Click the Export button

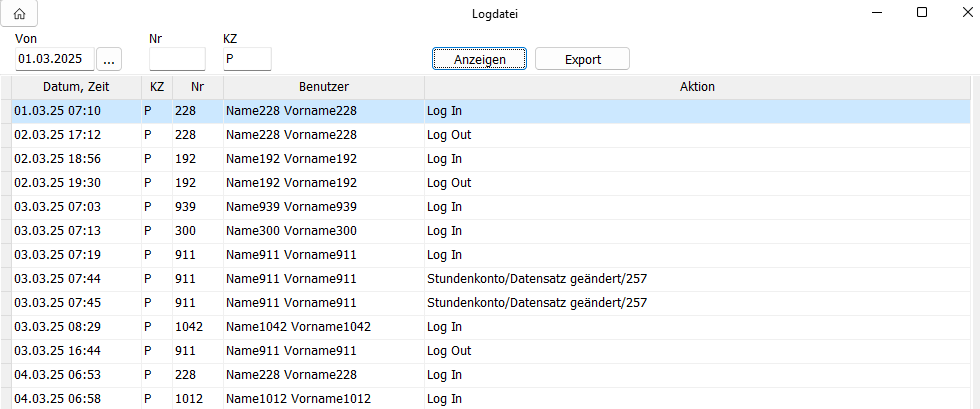point(582,59)
